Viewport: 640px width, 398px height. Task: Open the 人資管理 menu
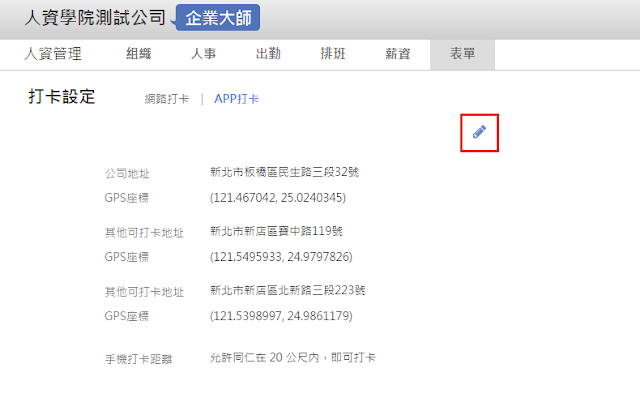[53, 54]
